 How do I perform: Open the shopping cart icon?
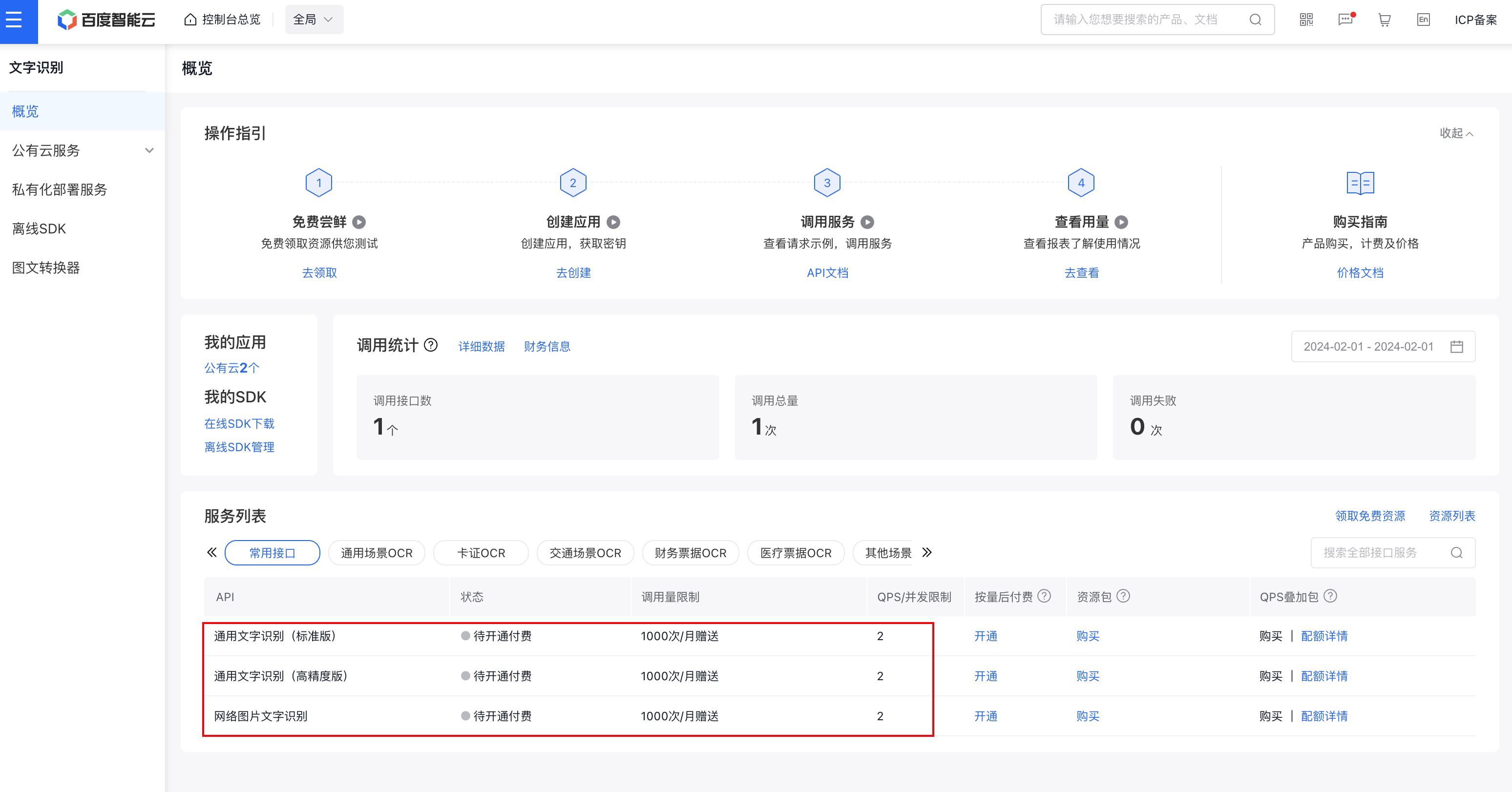point(1384,20)
